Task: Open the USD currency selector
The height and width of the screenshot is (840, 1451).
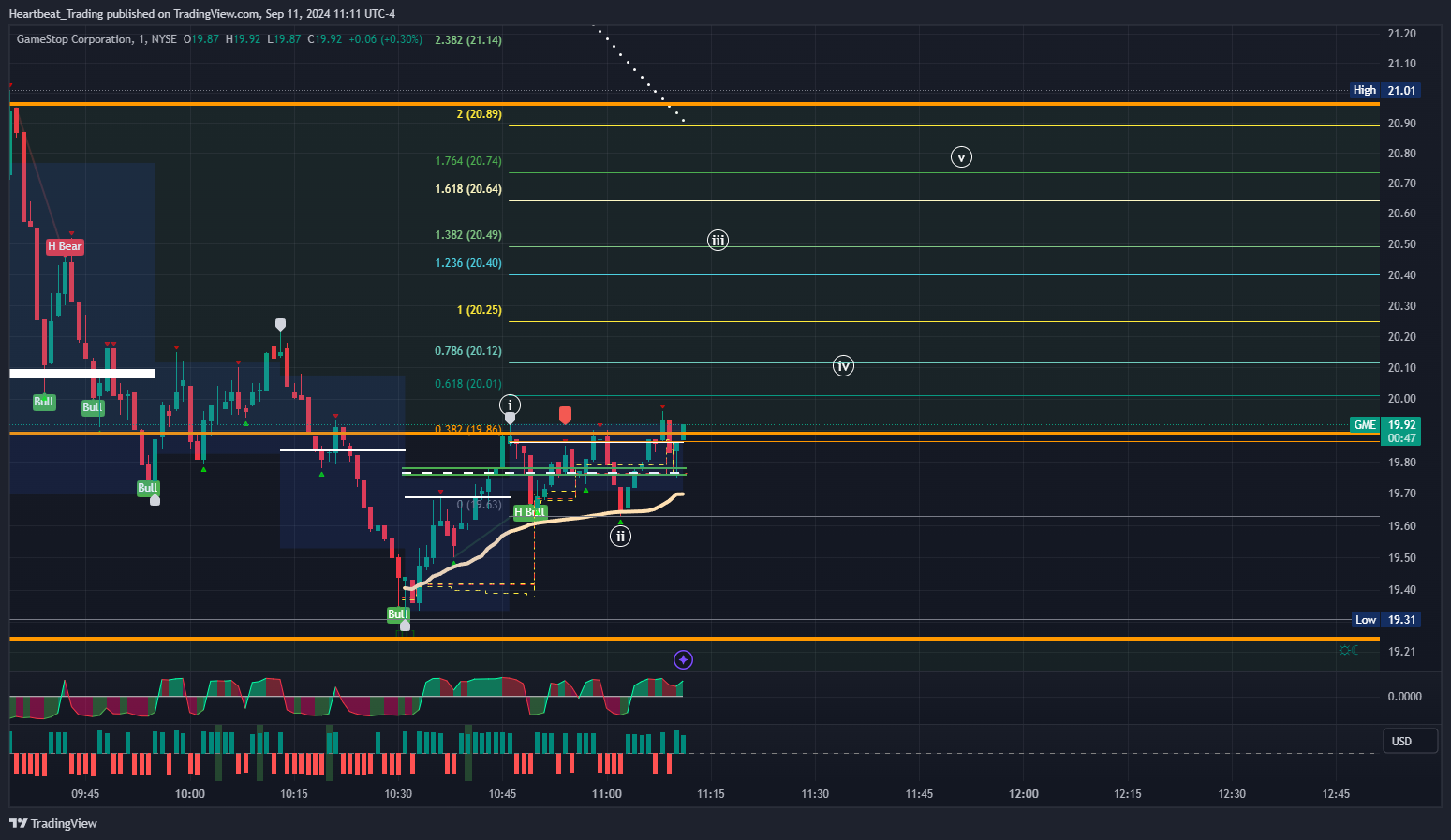Action: click(x=1411, y=741)
